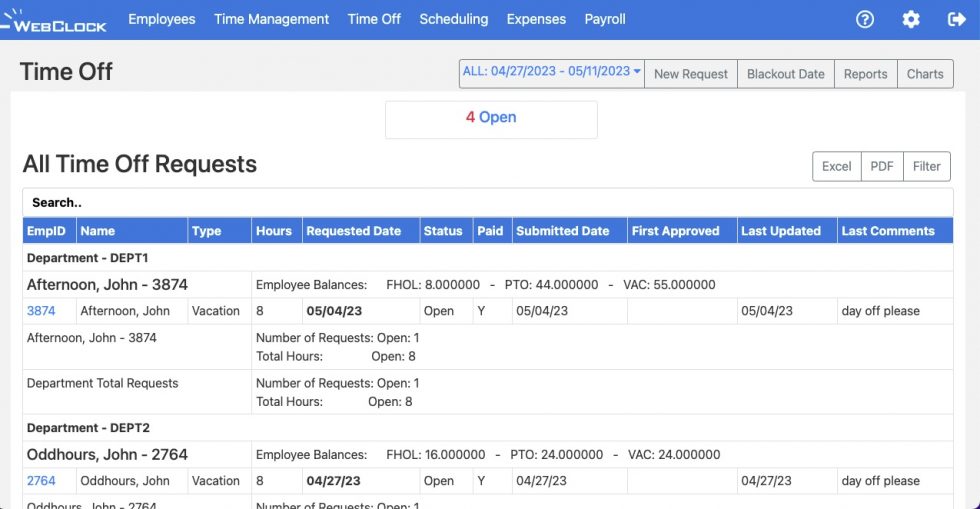The image size is (980, 509).
Task: Click the Blackout Date button
Action: click(x=785, y=74)
